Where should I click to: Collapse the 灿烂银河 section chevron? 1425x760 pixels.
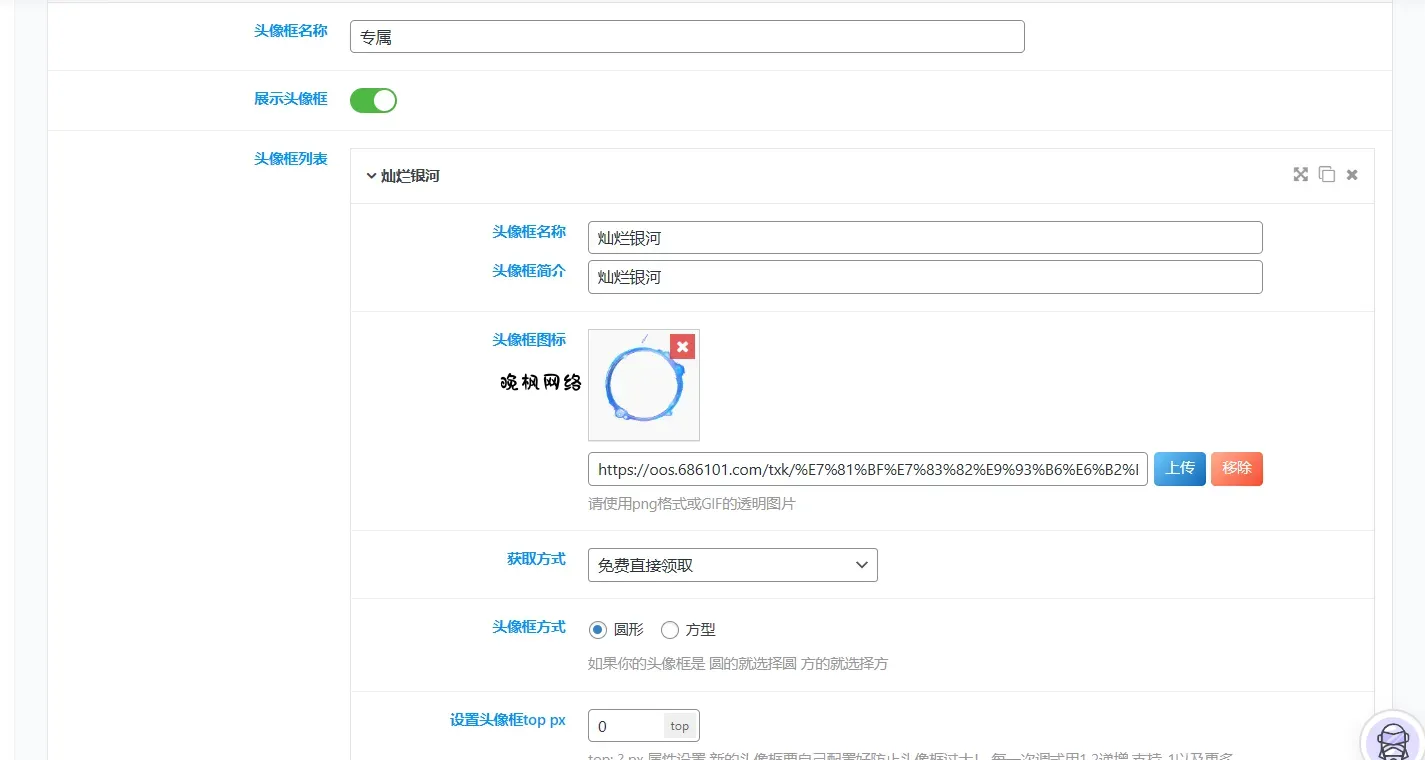click(371, 176)
